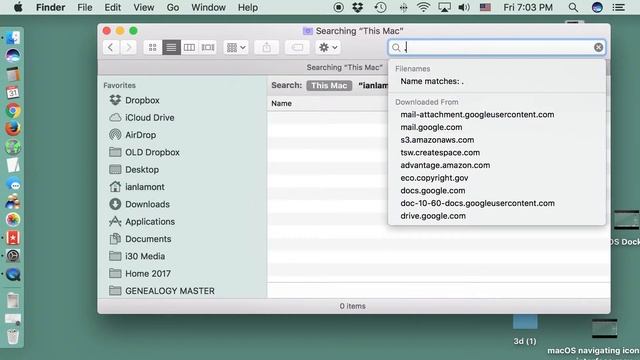This screenshot has width=640, height=360.
Task: Open Notification Center icon
Action: (619, 7)
